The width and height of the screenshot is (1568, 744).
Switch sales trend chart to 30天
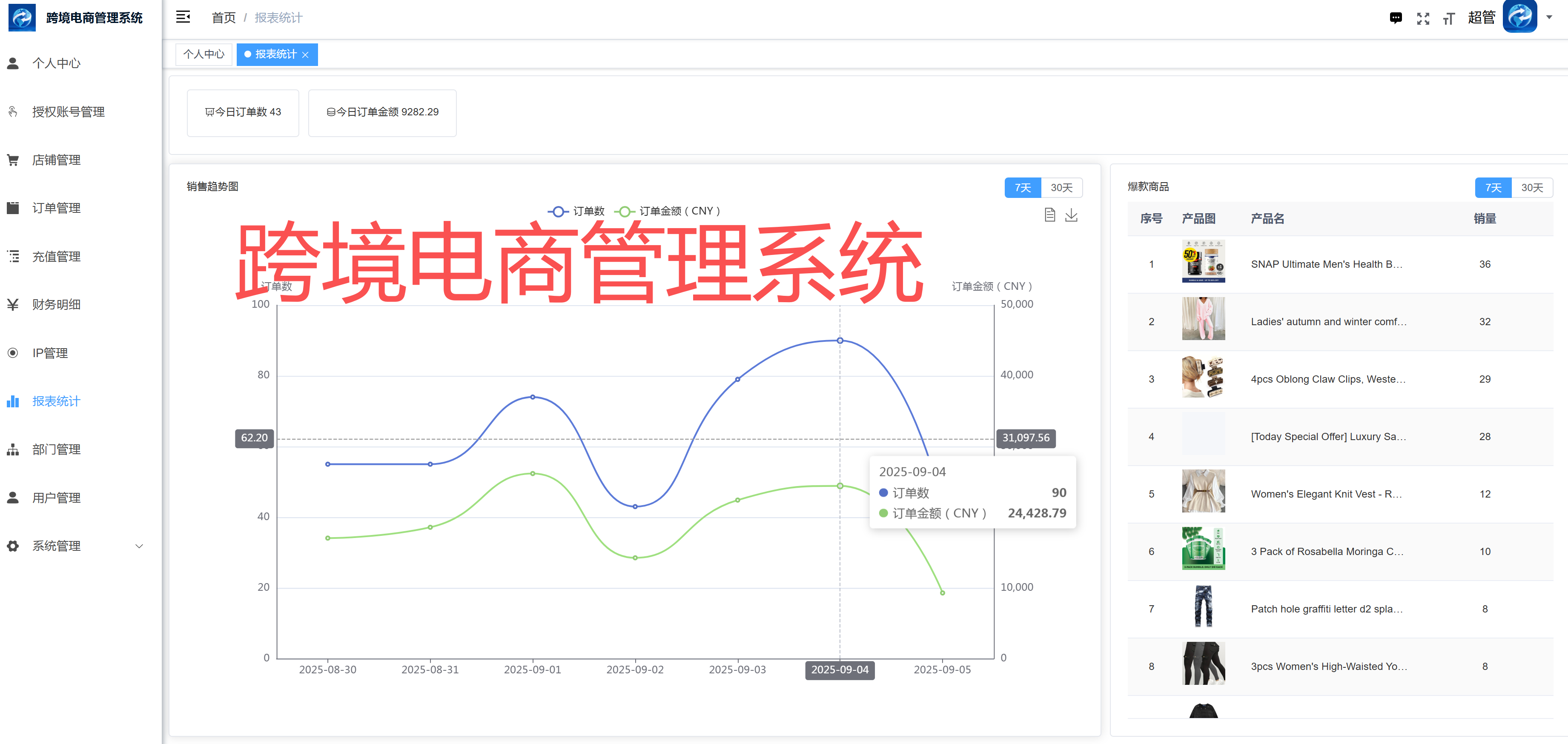[x=1061, y=187]
